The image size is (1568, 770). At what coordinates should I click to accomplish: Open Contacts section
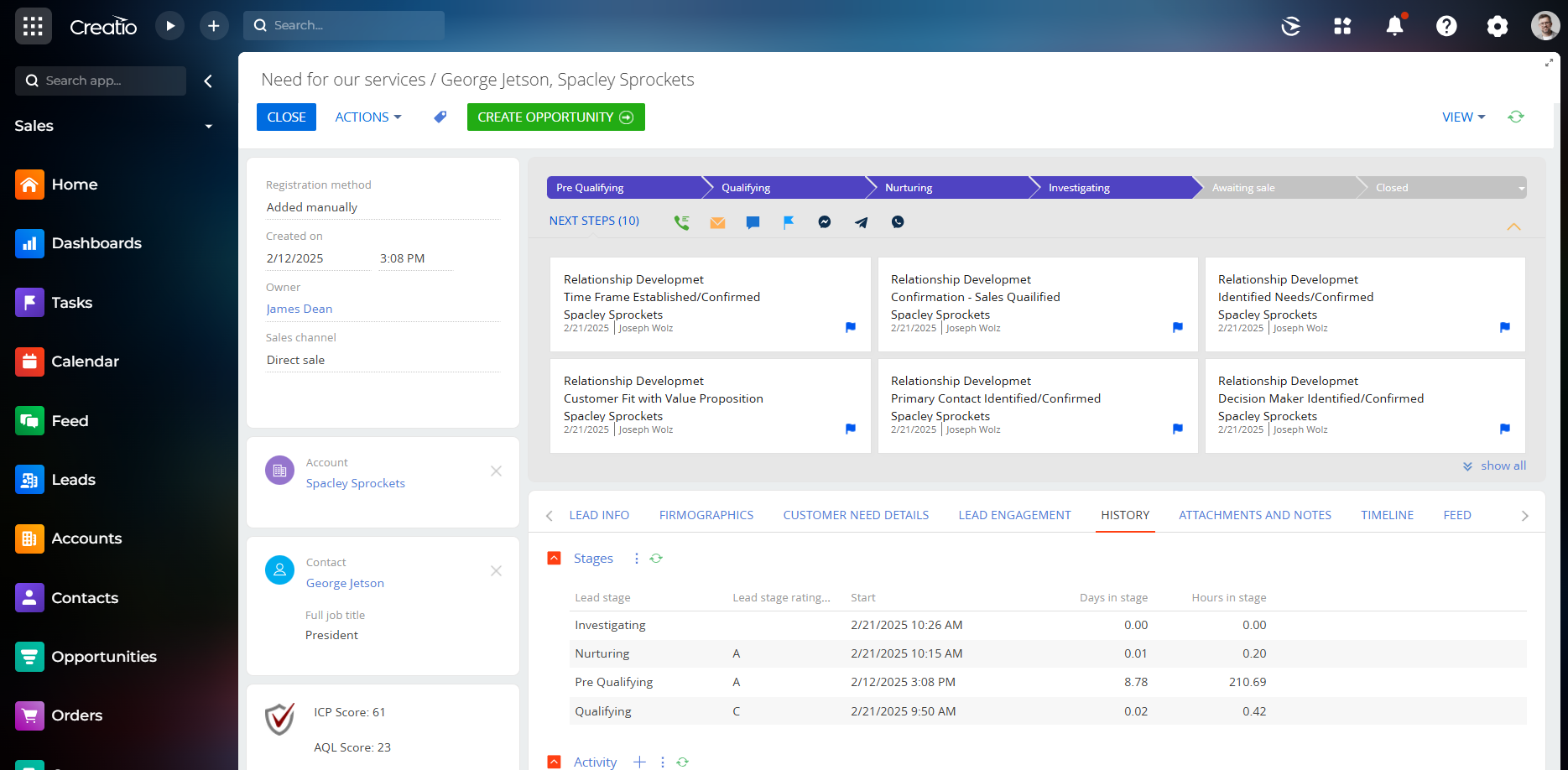click(67, 598)
